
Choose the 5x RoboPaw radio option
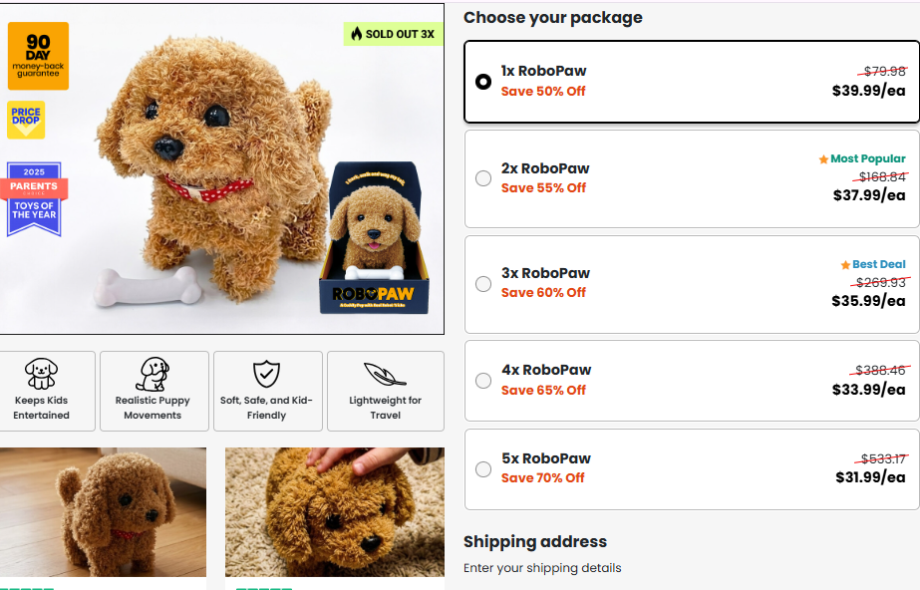(x=484, y=469)
